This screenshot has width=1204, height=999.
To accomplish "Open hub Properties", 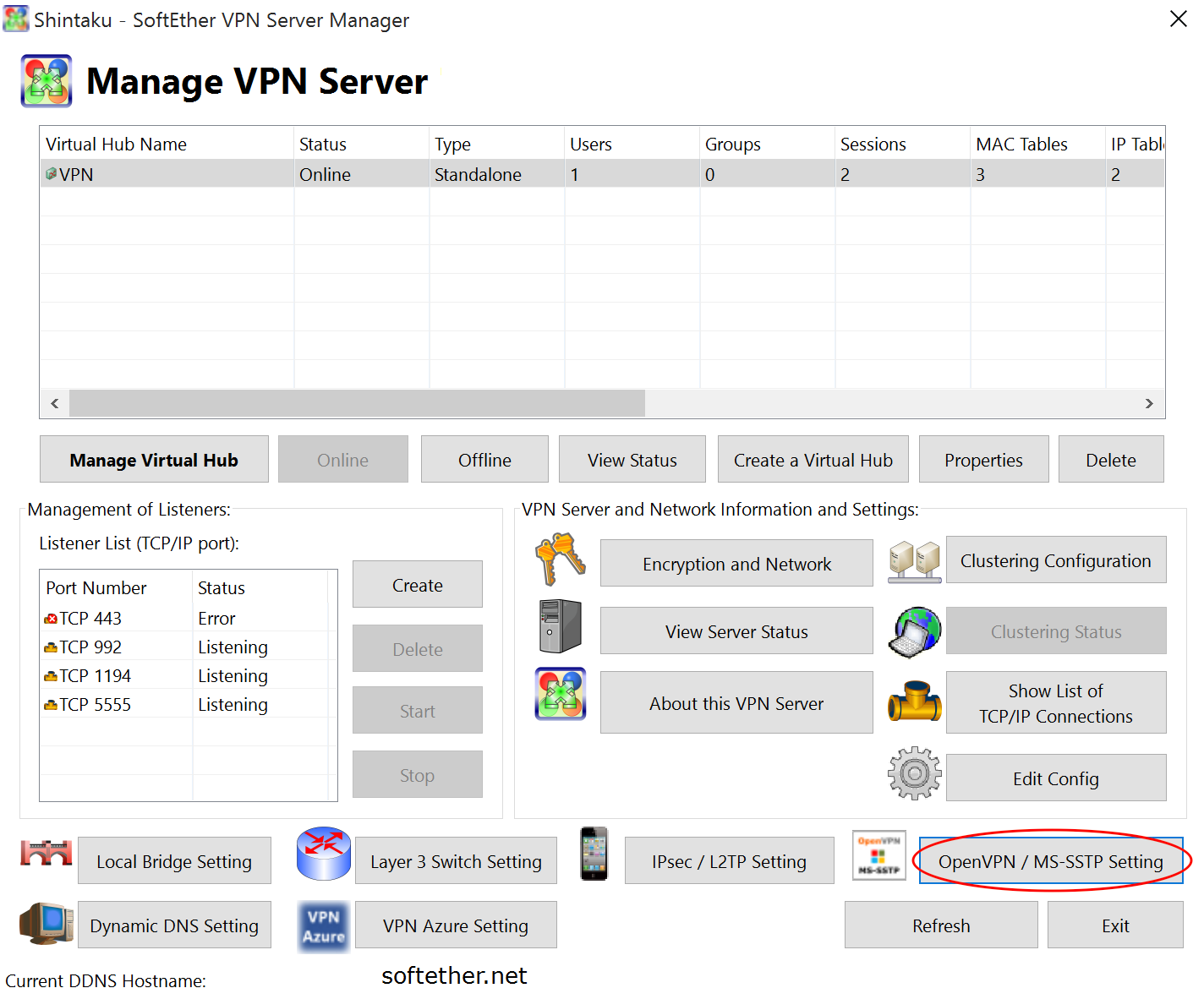I will click(984, 459).
